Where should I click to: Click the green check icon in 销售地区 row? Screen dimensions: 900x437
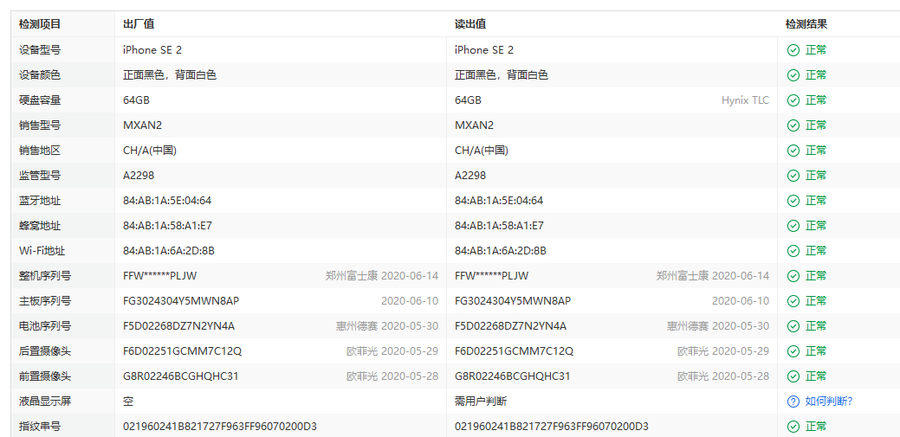pos(793,150)
